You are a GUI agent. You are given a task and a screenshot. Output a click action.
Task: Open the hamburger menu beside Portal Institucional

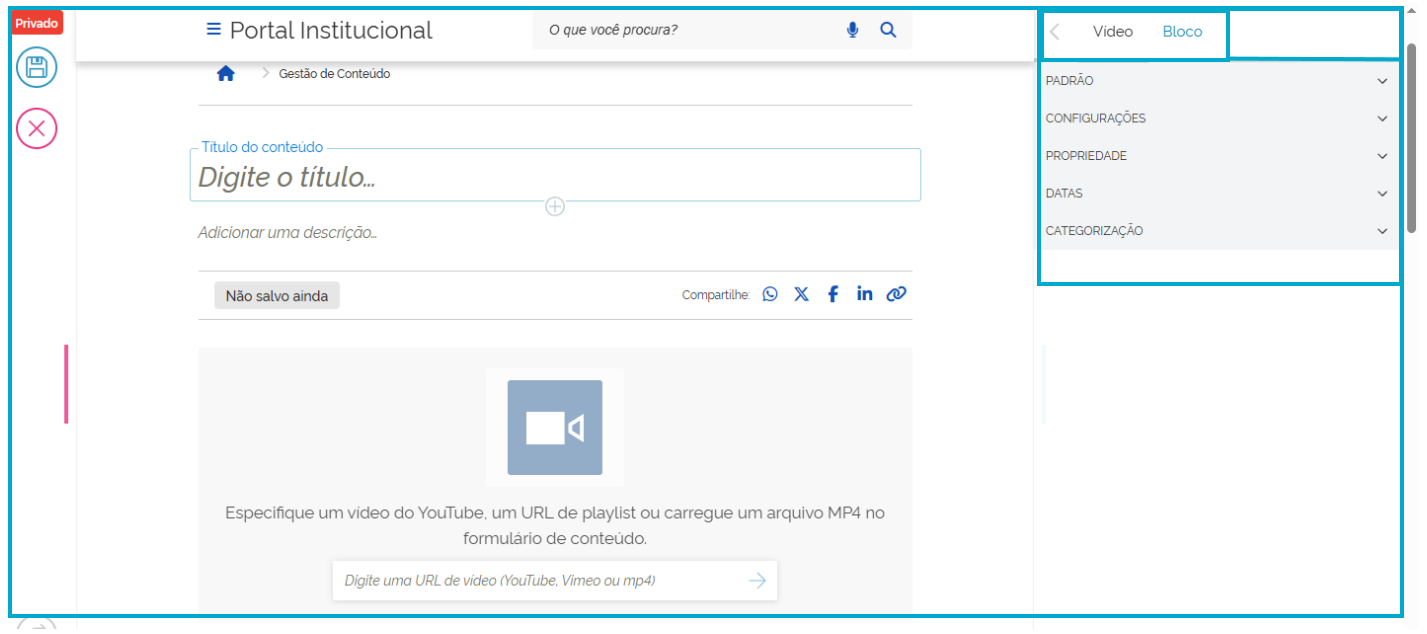(213, 30)
